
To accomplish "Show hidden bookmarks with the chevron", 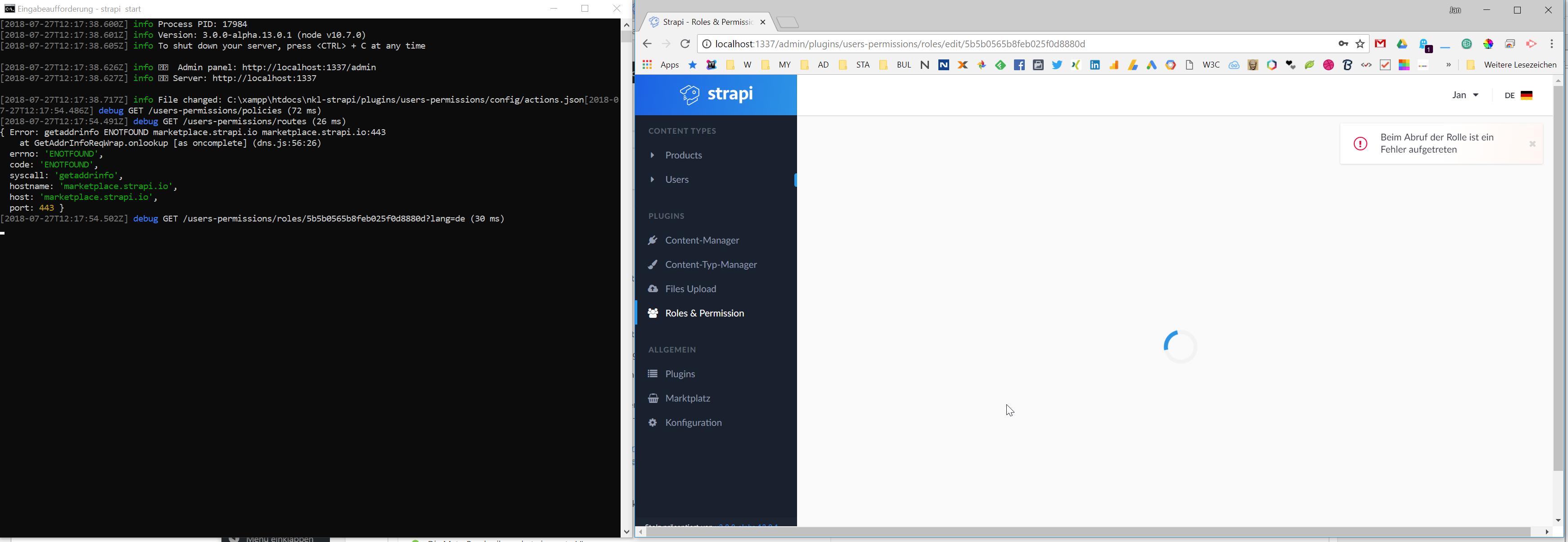I will 1448,65.
